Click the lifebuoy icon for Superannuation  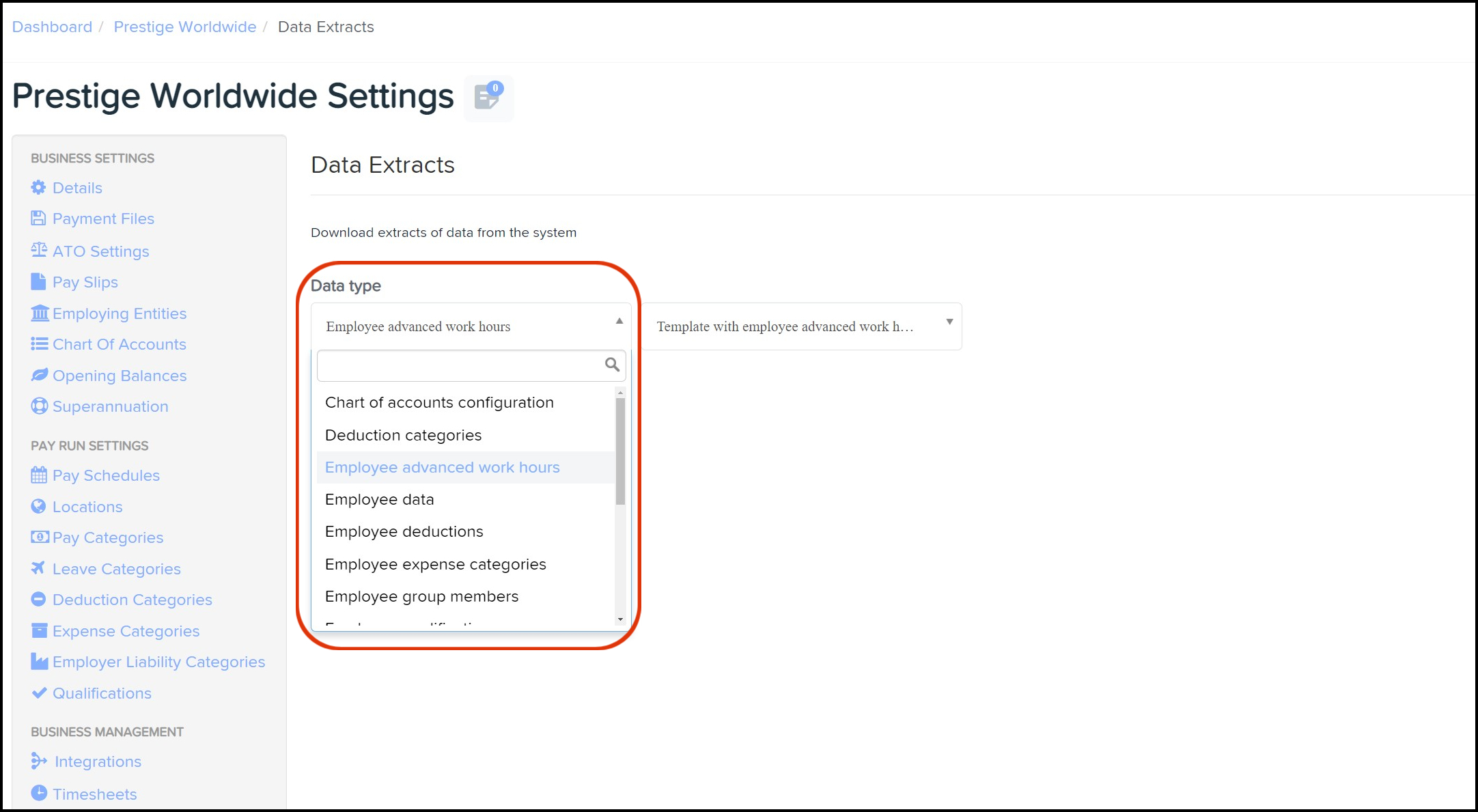(39, 406)
